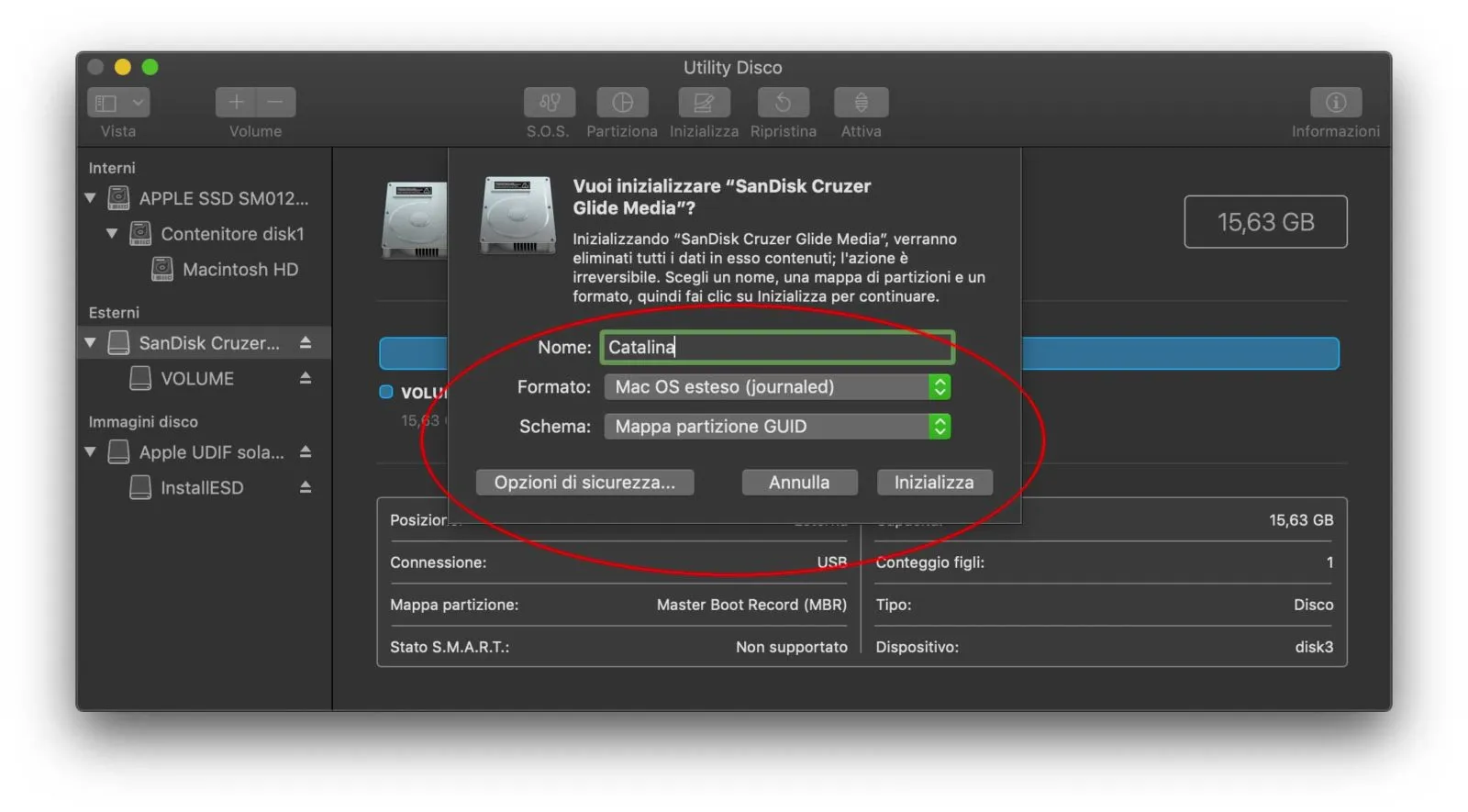
Task: Click the Attiva toolbar icon
Action: (861, 102)
